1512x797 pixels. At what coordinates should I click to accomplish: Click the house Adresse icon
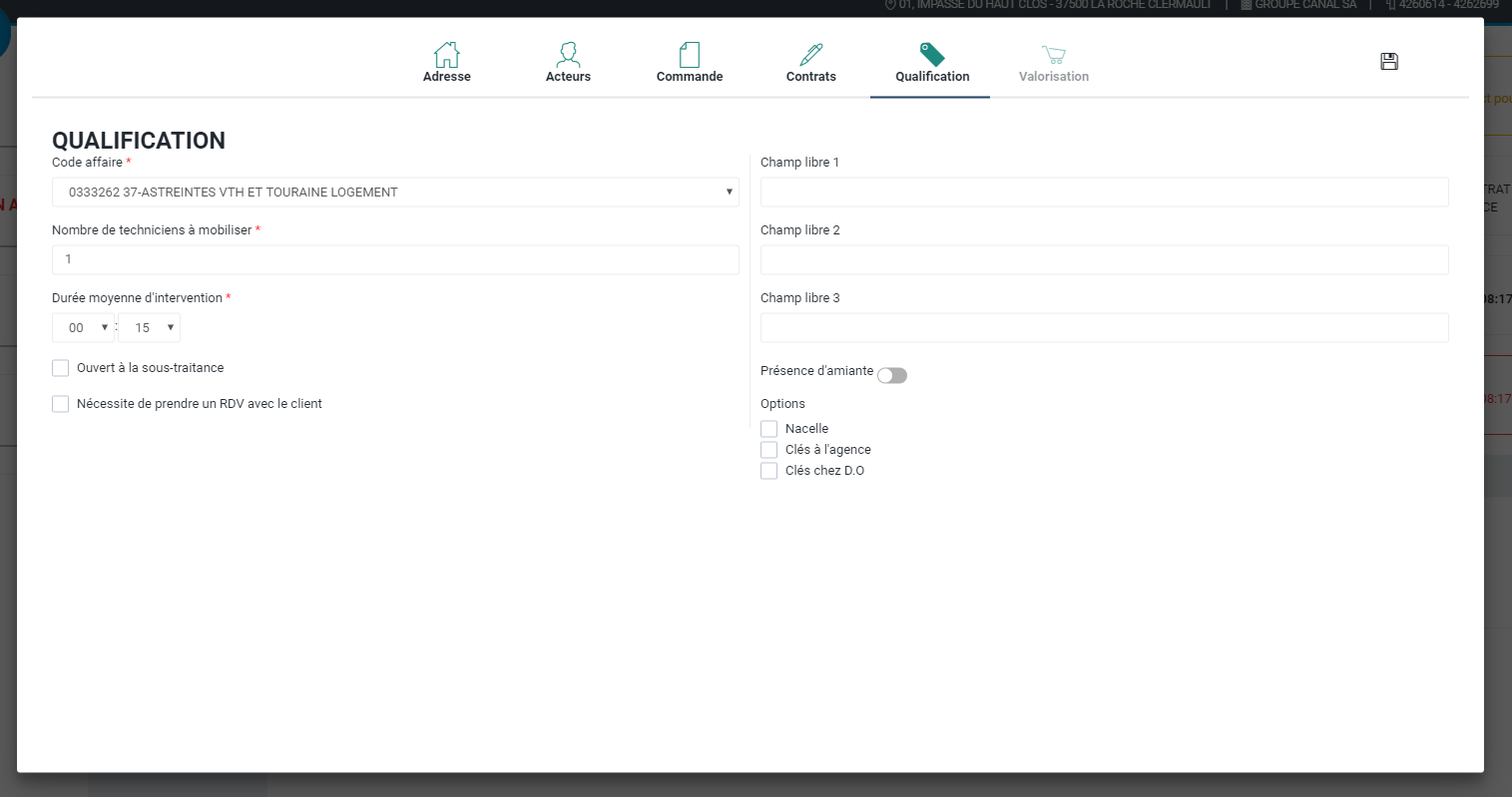[446, 55]
